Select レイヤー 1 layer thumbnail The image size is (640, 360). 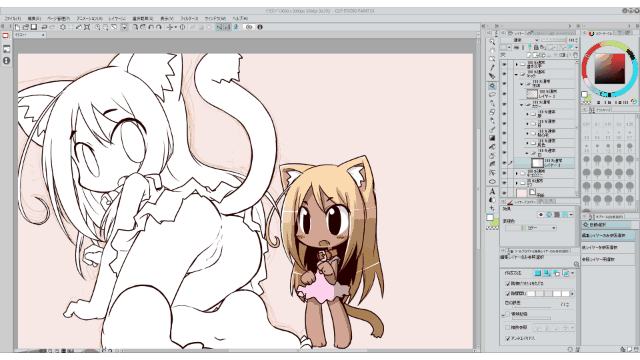point(537,163)
